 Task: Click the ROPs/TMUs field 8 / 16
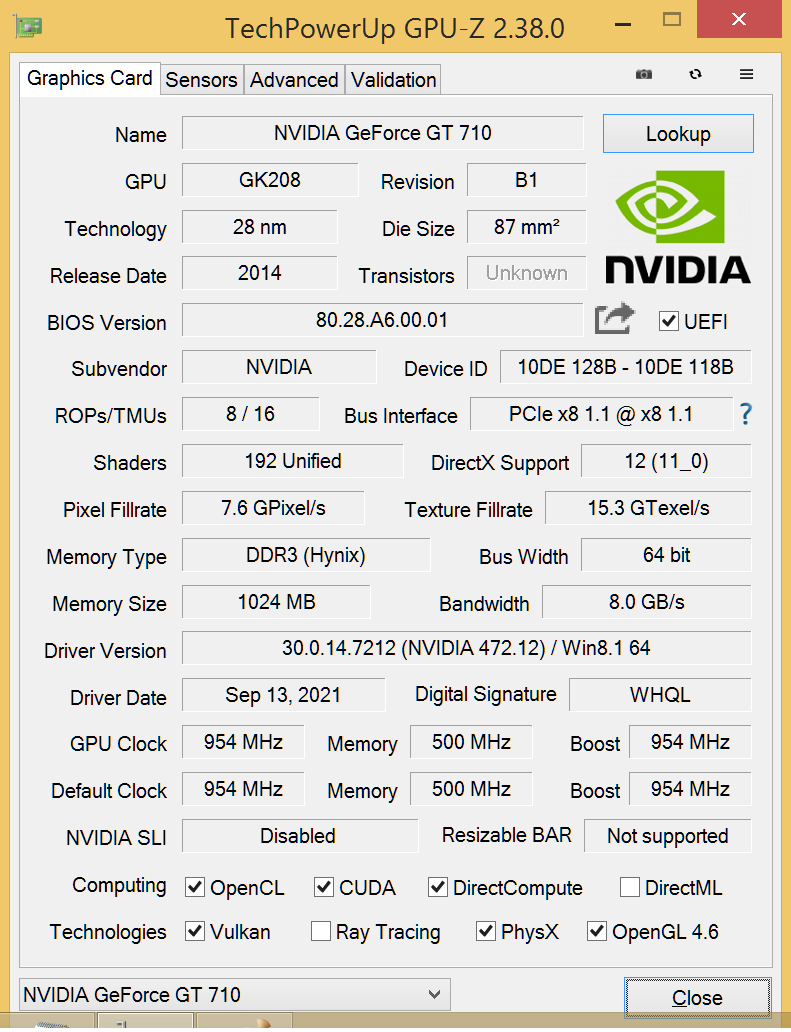250,414
